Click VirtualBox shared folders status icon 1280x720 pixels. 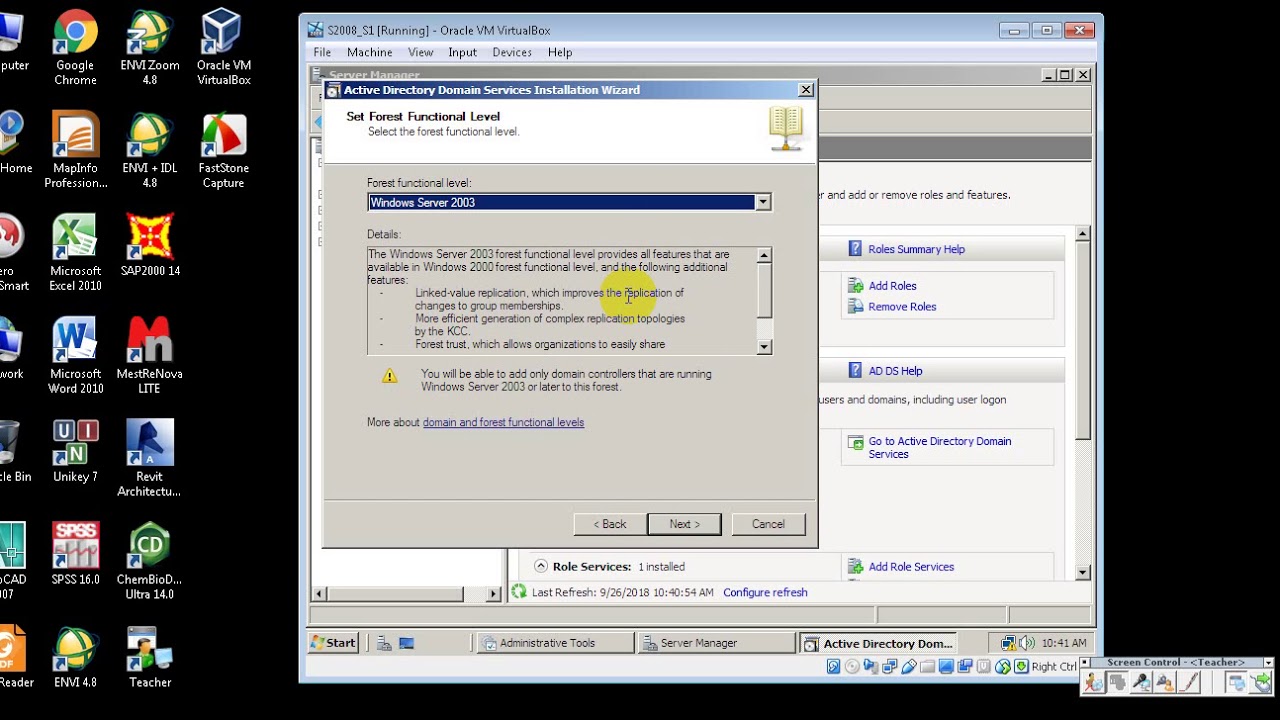tap(928, 667)
